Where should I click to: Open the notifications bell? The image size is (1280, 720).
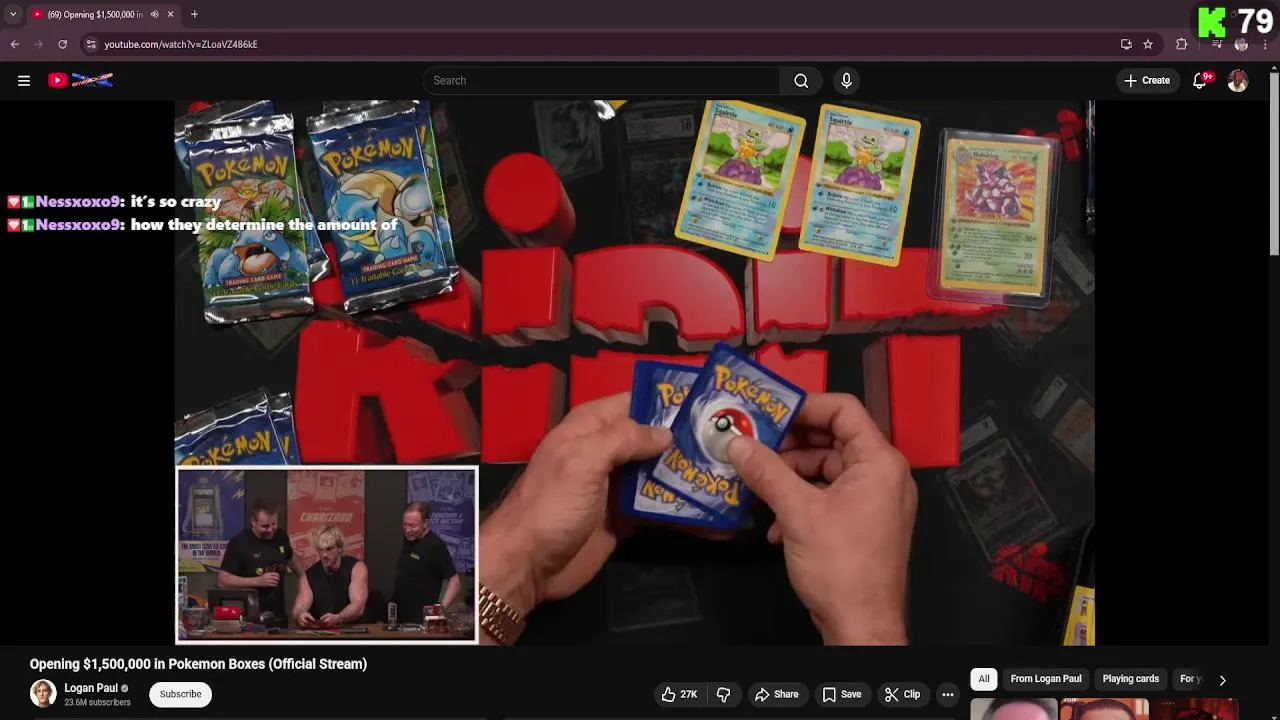coord(1199,81)
